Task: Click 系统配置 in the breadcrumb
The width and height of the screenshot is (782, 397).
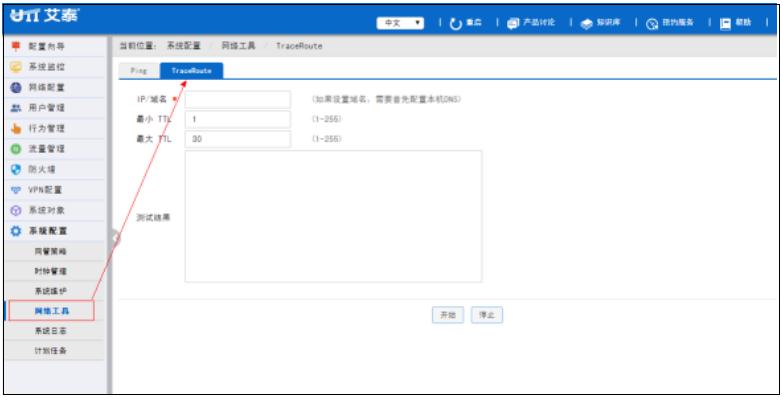Action: pyautogui.click(x=184, y=46)
